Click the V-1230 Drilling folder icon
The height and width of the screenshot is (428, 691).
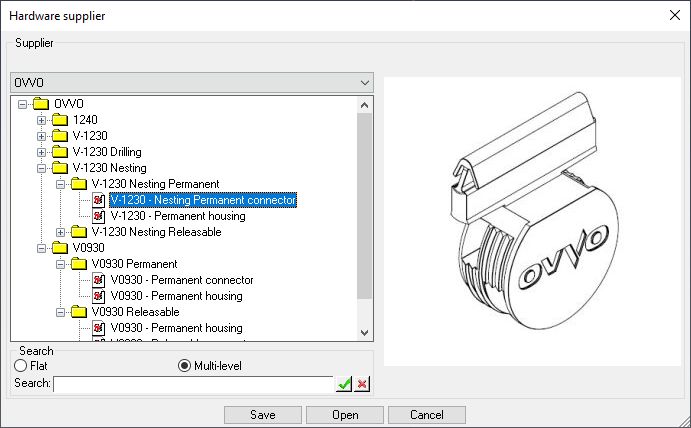point(60,152)
